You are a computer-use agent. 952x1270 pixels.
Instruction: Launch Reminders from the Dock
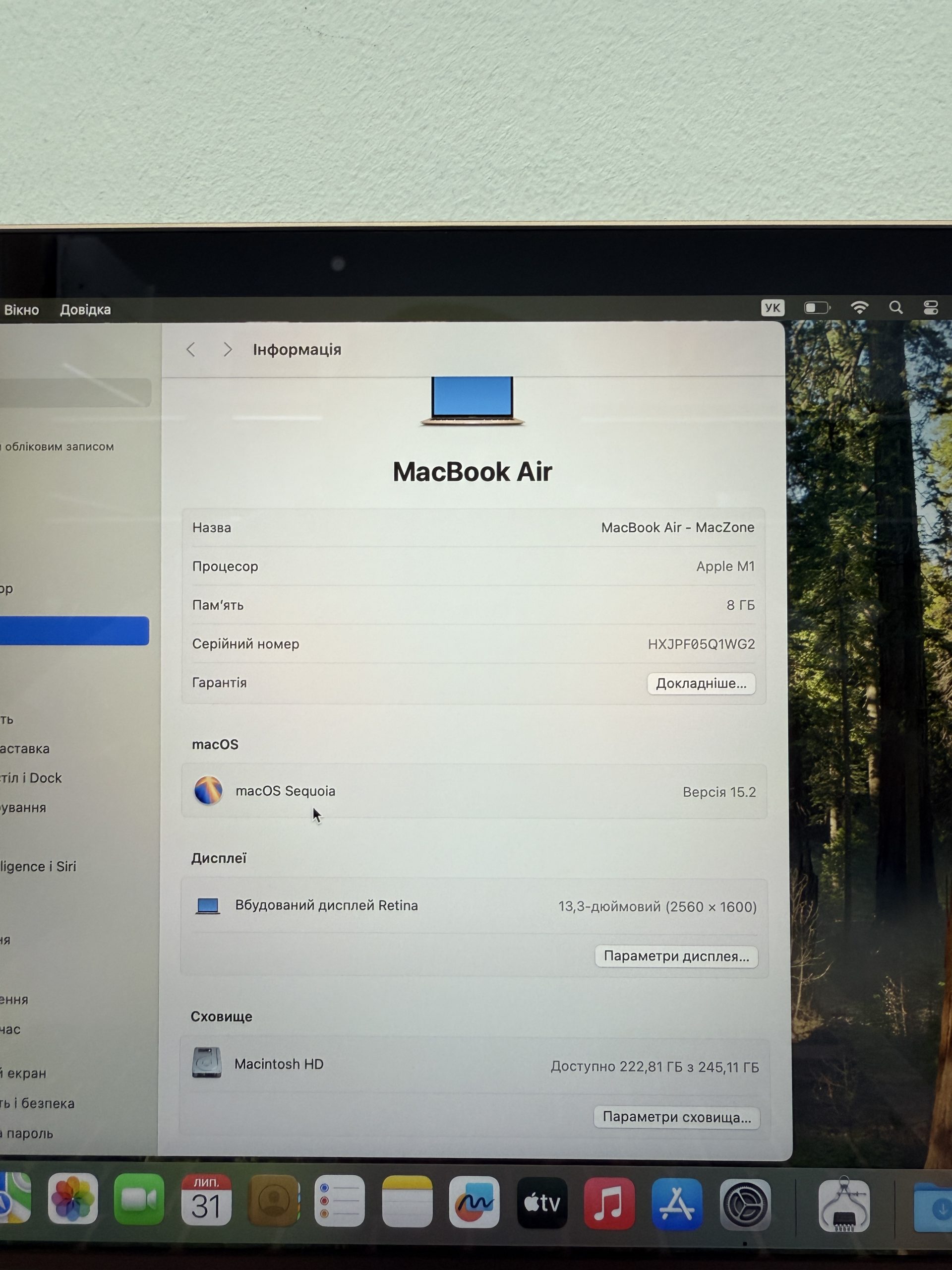340,1201
